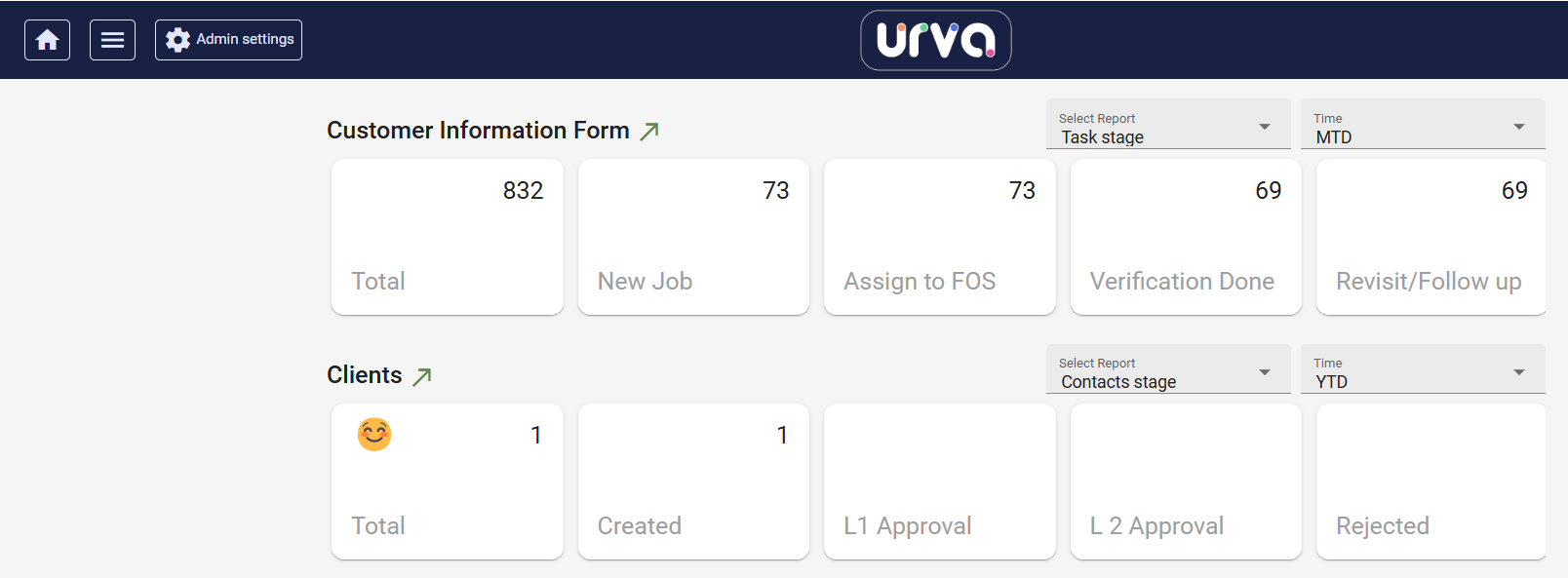This screenshot has height=578, width=1568.
Task: Open the New Job card
Action: click(693, 237)
